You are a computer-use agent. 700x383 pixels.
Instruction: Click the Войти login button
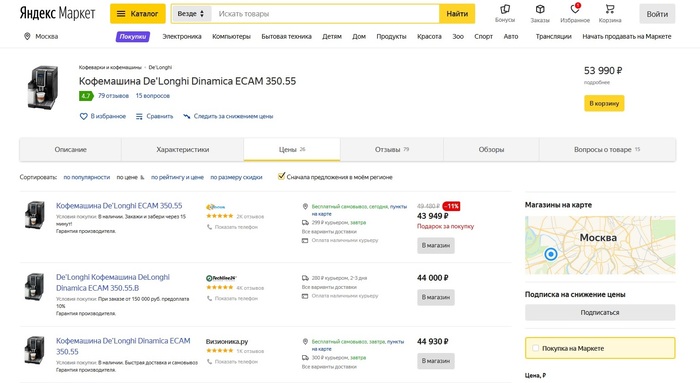tap(657, 14)
